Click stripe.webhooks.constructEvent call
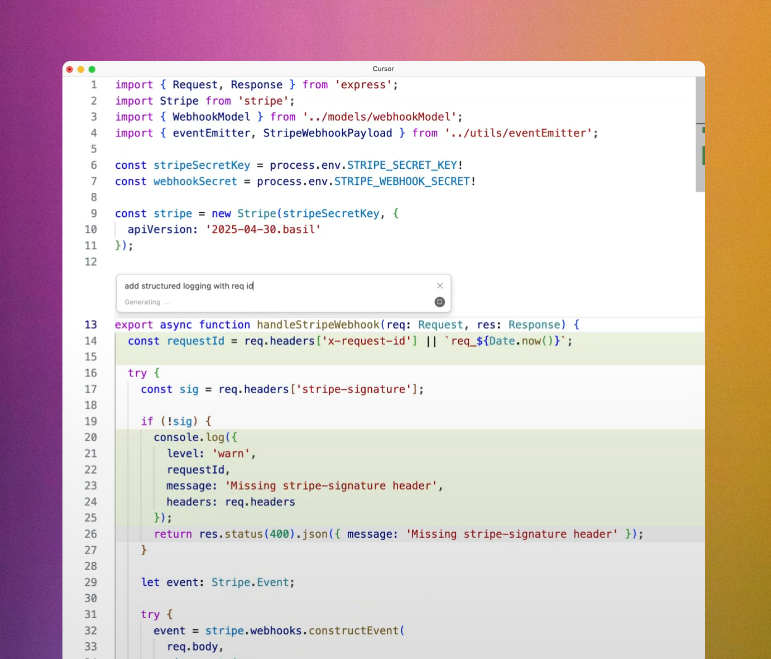 click(305, 630)
